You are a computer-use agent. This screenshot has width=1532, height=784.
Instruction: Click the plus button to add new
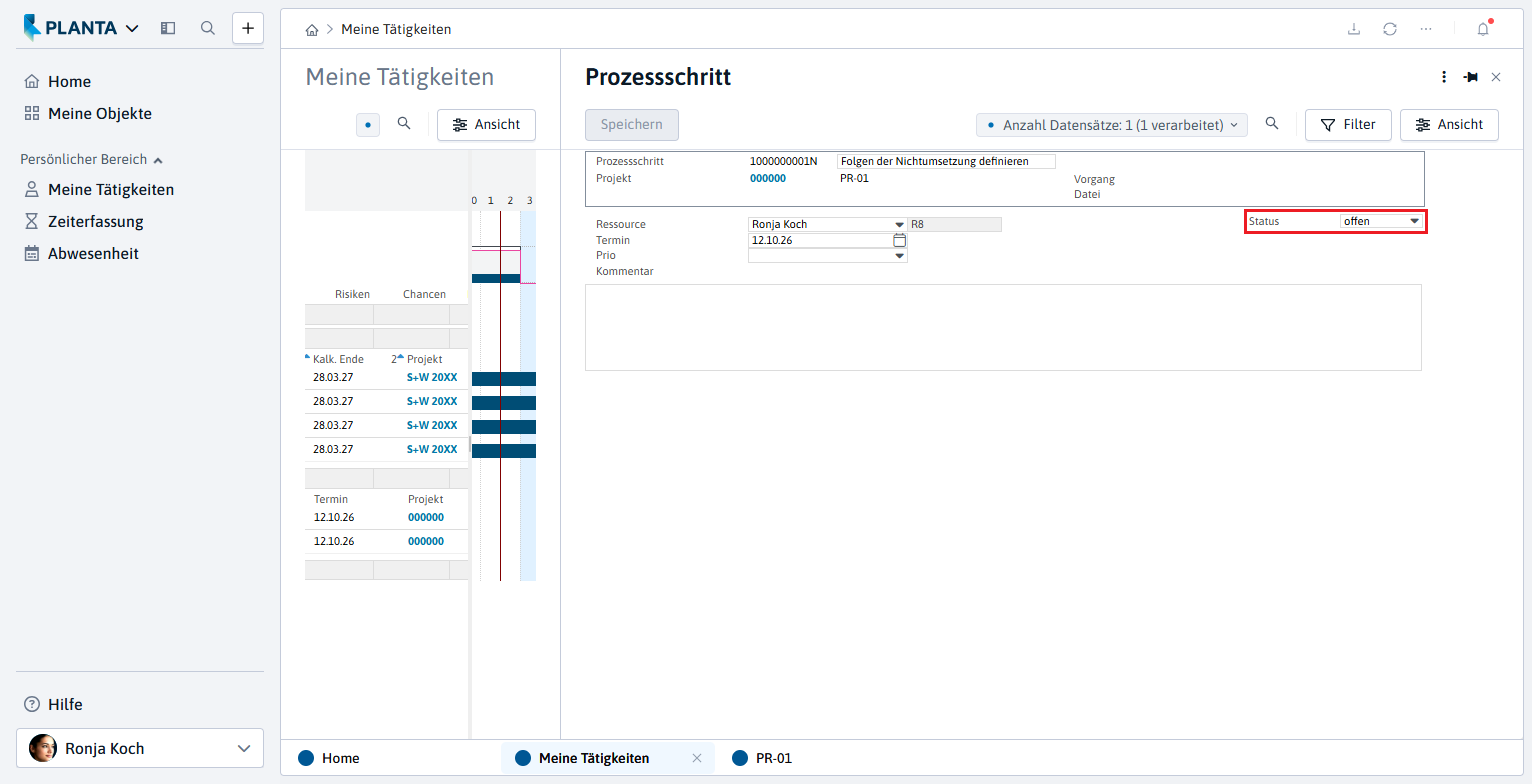click(x=248, y=28)
